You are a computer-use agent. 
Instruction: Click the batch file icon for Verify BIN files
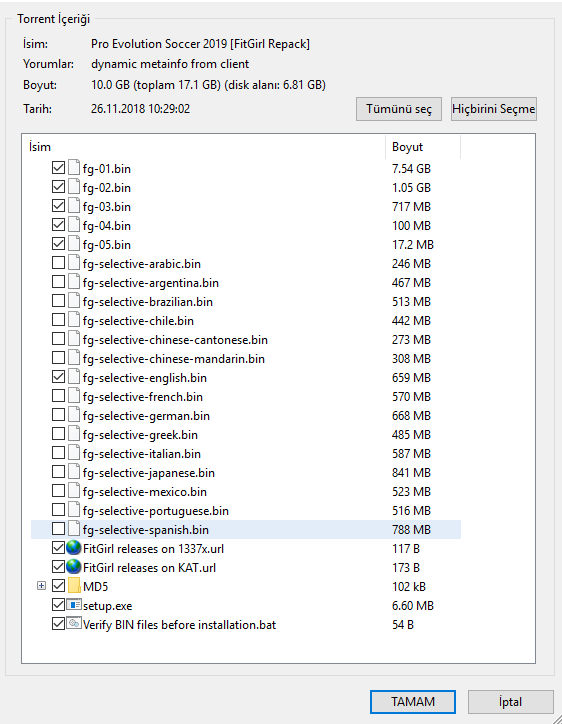(x=74, y=624)
